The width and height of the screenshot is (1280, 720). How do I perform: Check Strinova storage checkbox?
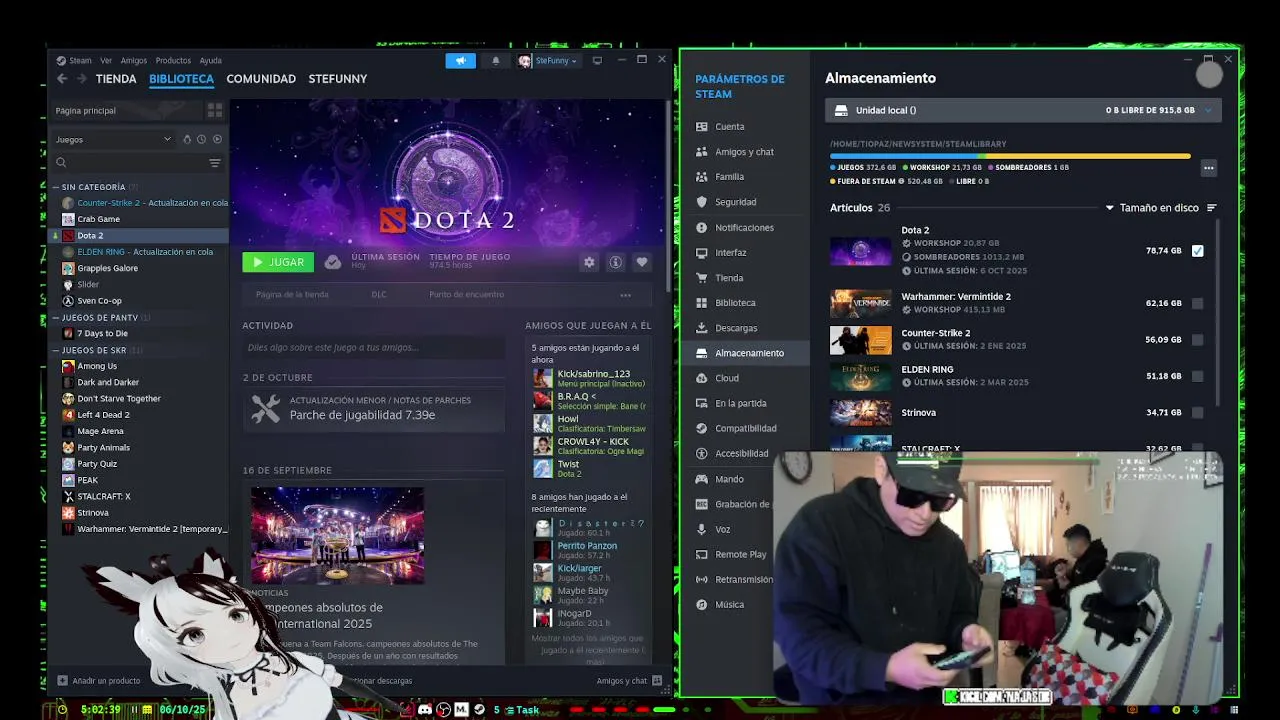[x=1197, y=412]
